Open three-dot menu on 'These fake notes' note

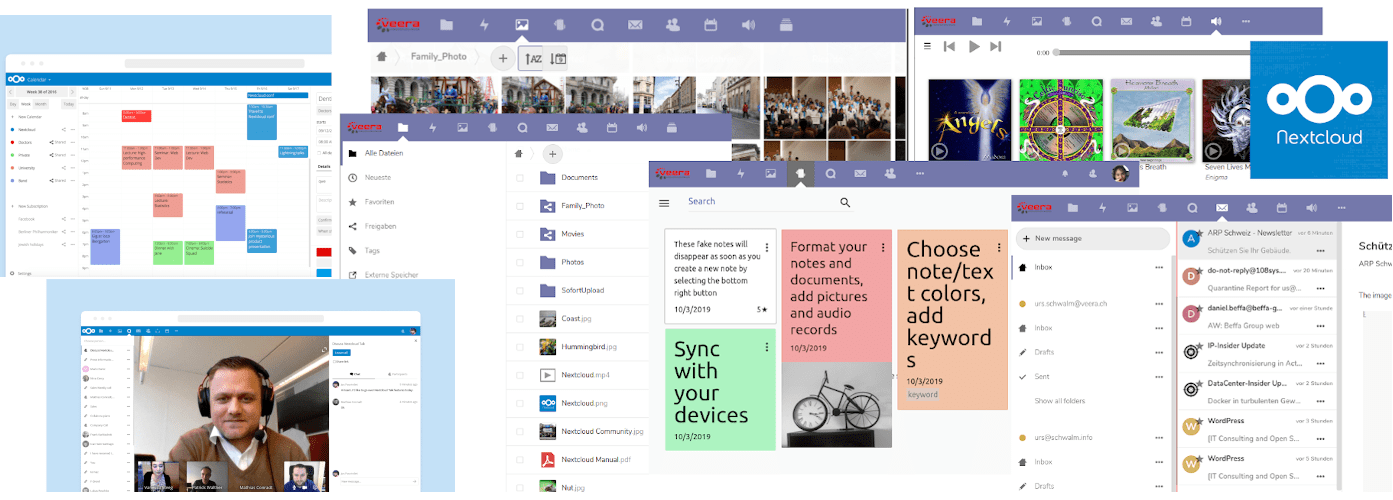point(767,247)
